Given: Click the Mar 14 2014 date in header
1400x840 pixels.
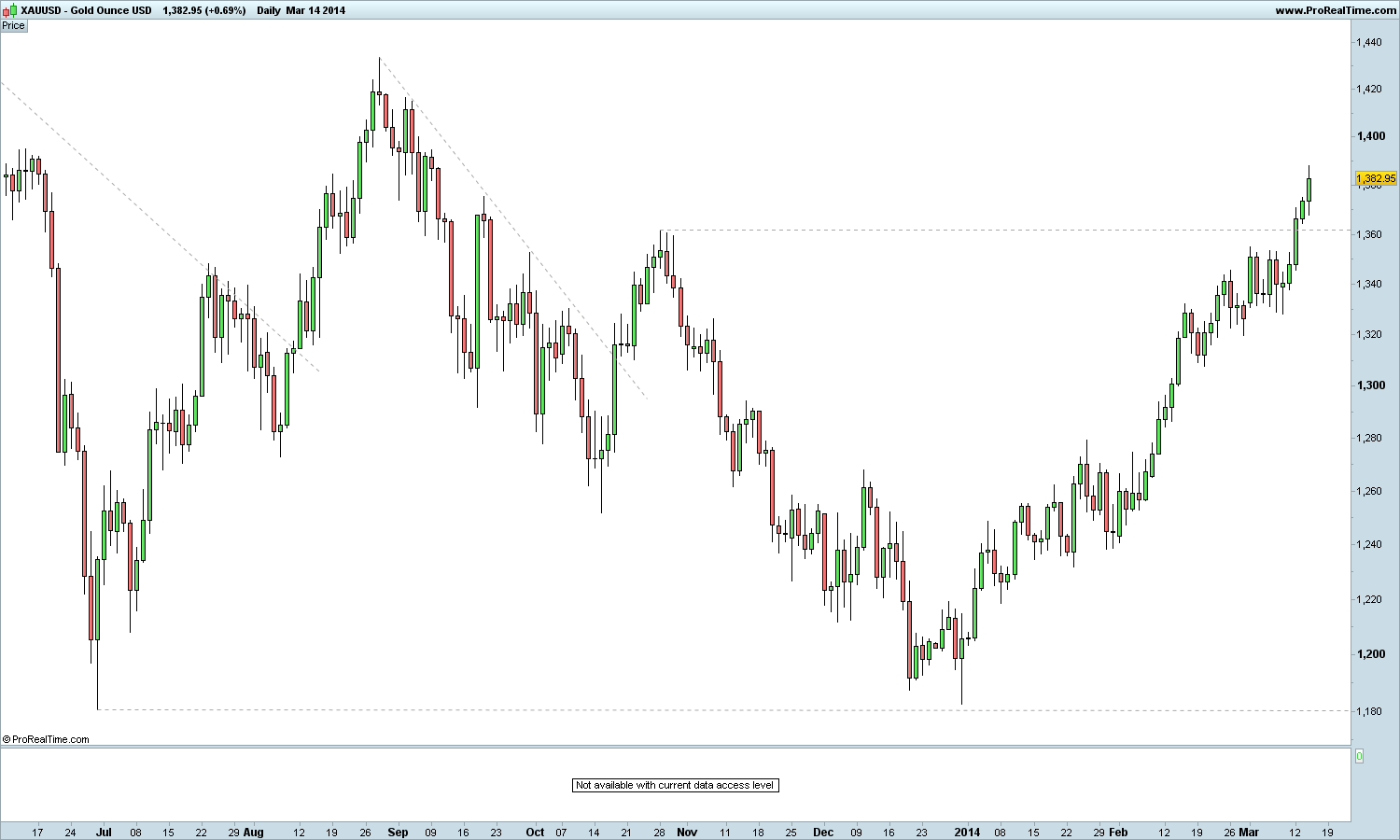Looking at the screenshot, I should (x=315, y=9).
